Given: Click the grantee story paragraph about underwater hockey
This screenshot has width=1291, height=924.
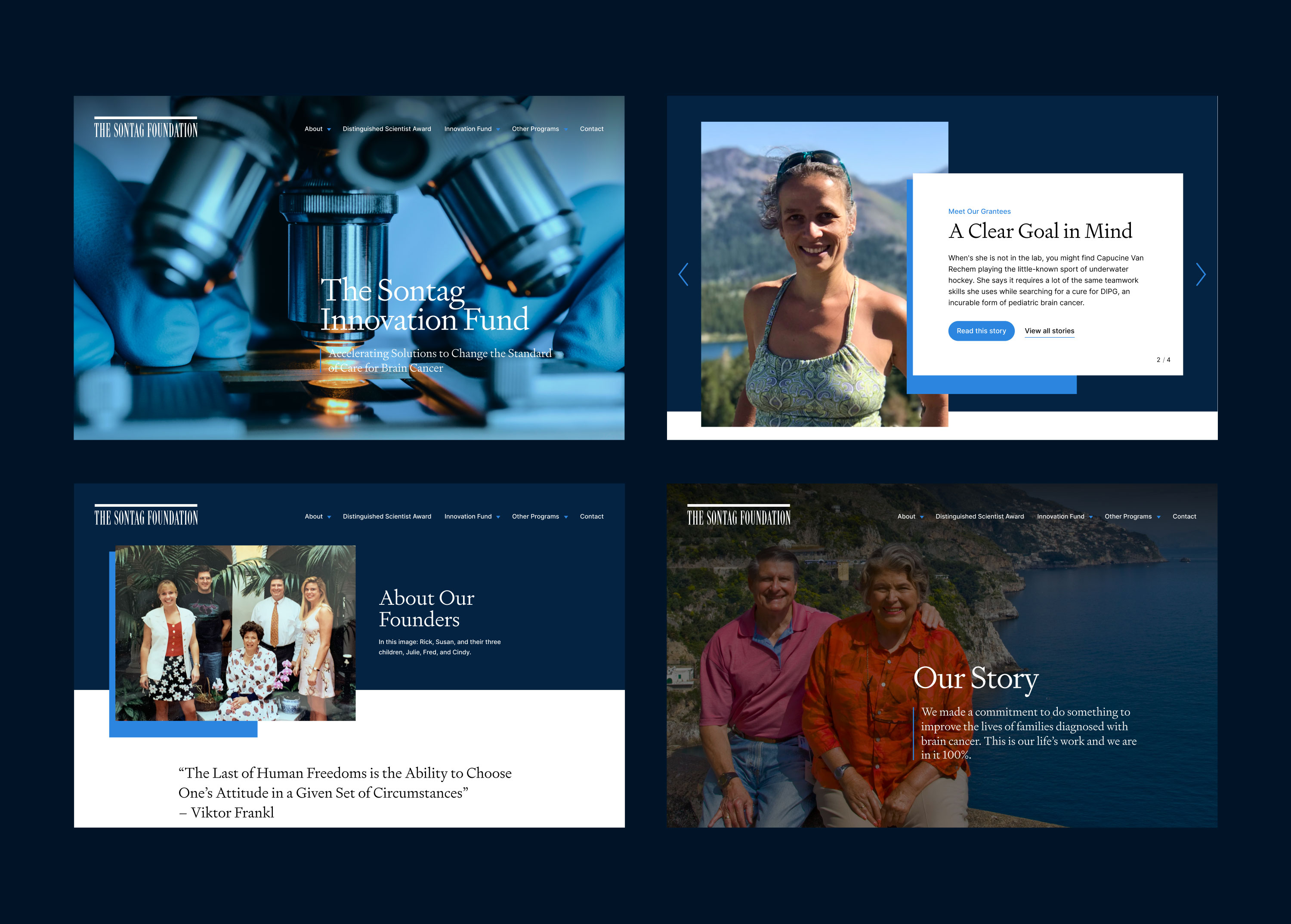Looking at the screenshot, I should pyautogui.click(x=1046, y=280).
